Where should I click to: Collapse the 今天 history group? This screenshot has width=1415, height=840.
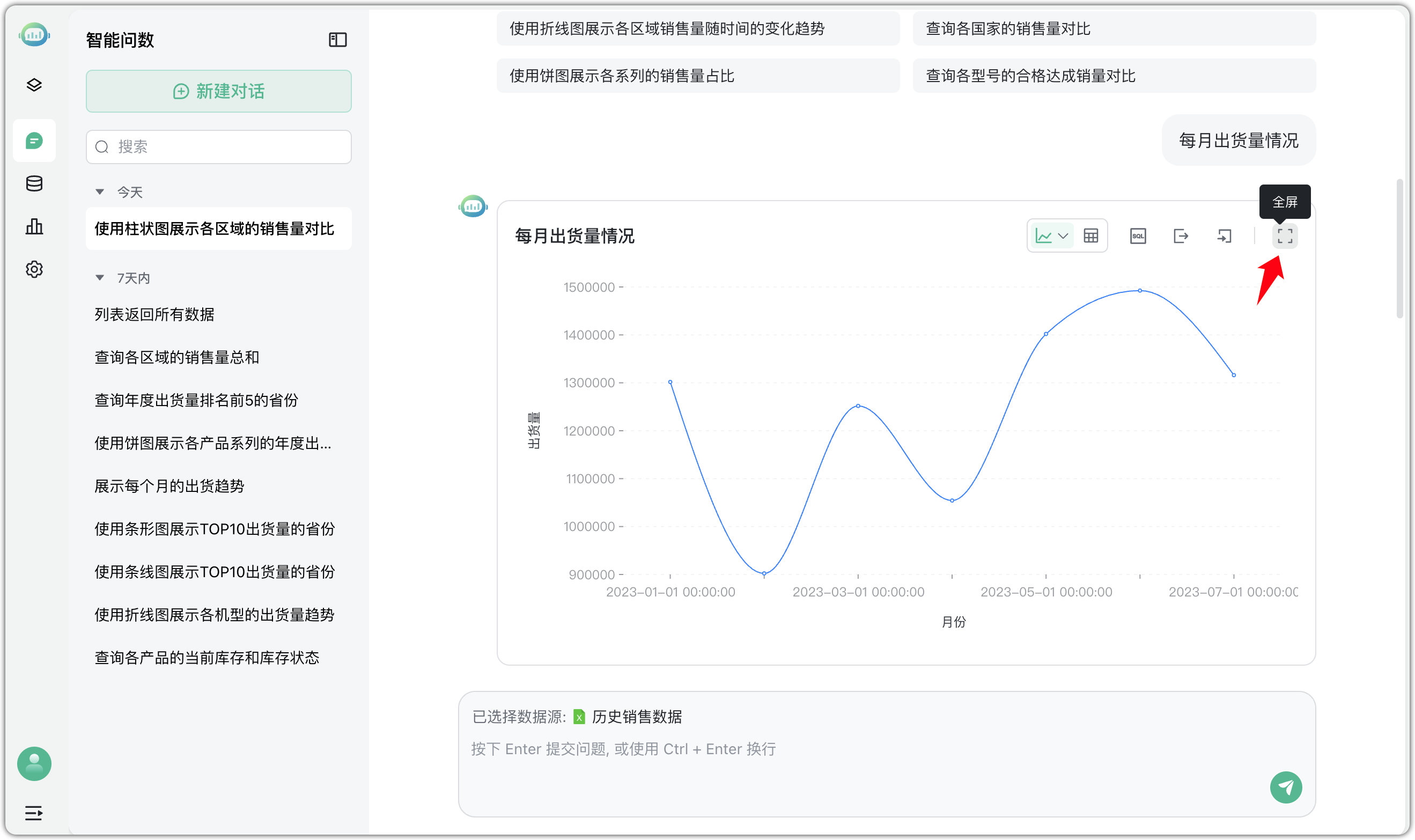click(100, 191)
